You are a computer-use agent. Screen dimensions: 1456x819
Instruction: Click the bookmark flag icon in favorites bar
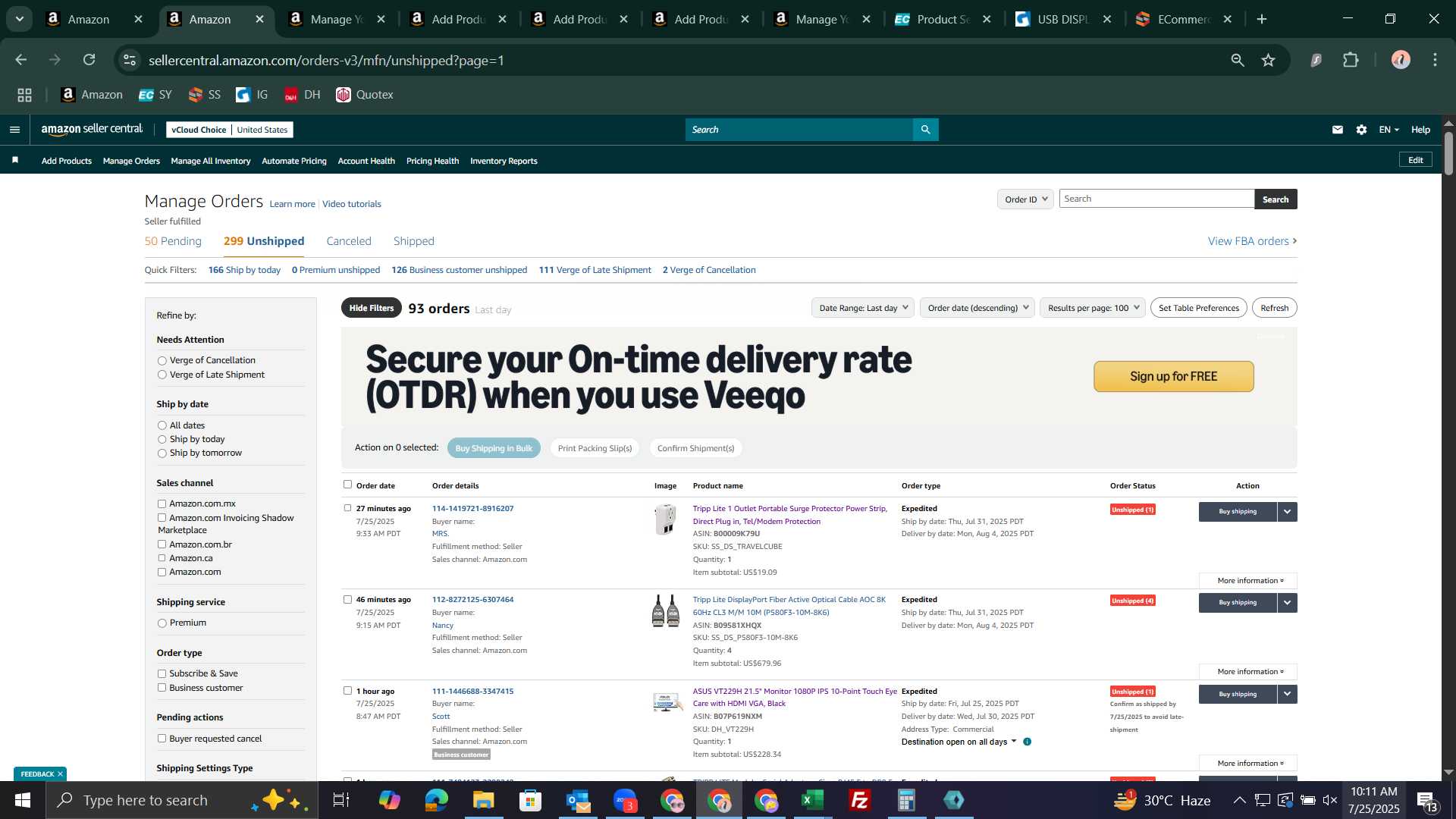(x=15, y=160)
